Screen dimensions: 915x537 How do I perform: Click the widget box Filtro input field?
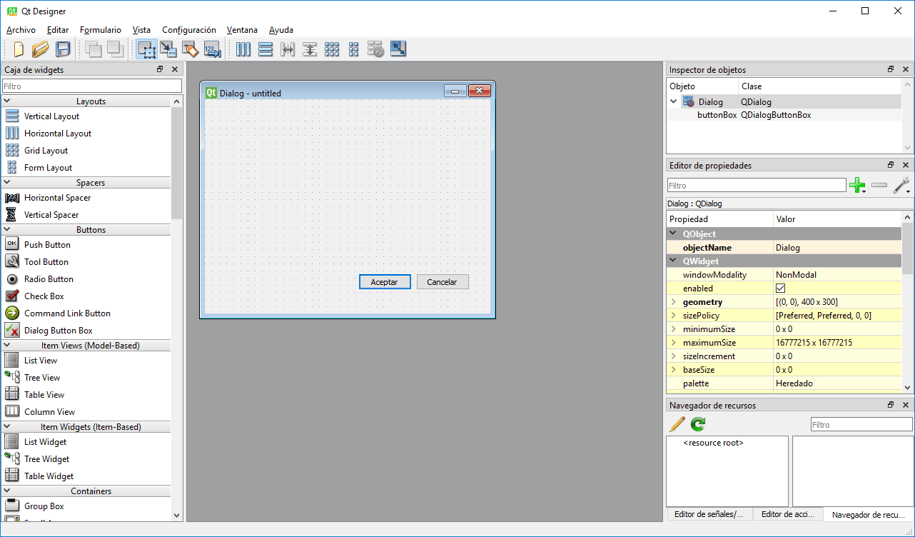92,86
